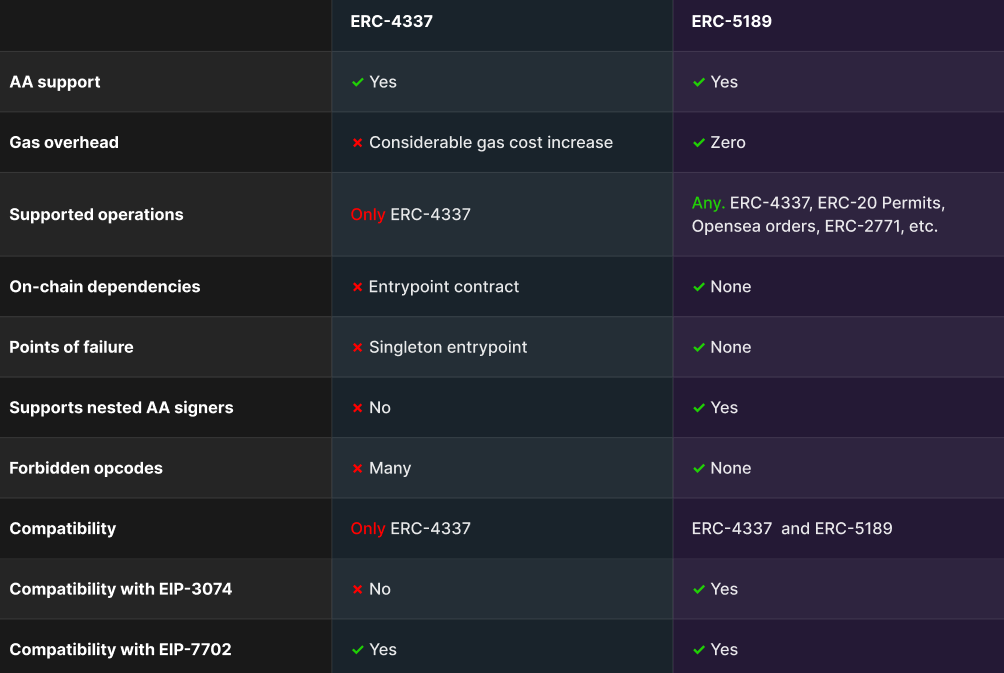
Task: Click the Forbidden opcodes row label
Action: coord(86,468)
